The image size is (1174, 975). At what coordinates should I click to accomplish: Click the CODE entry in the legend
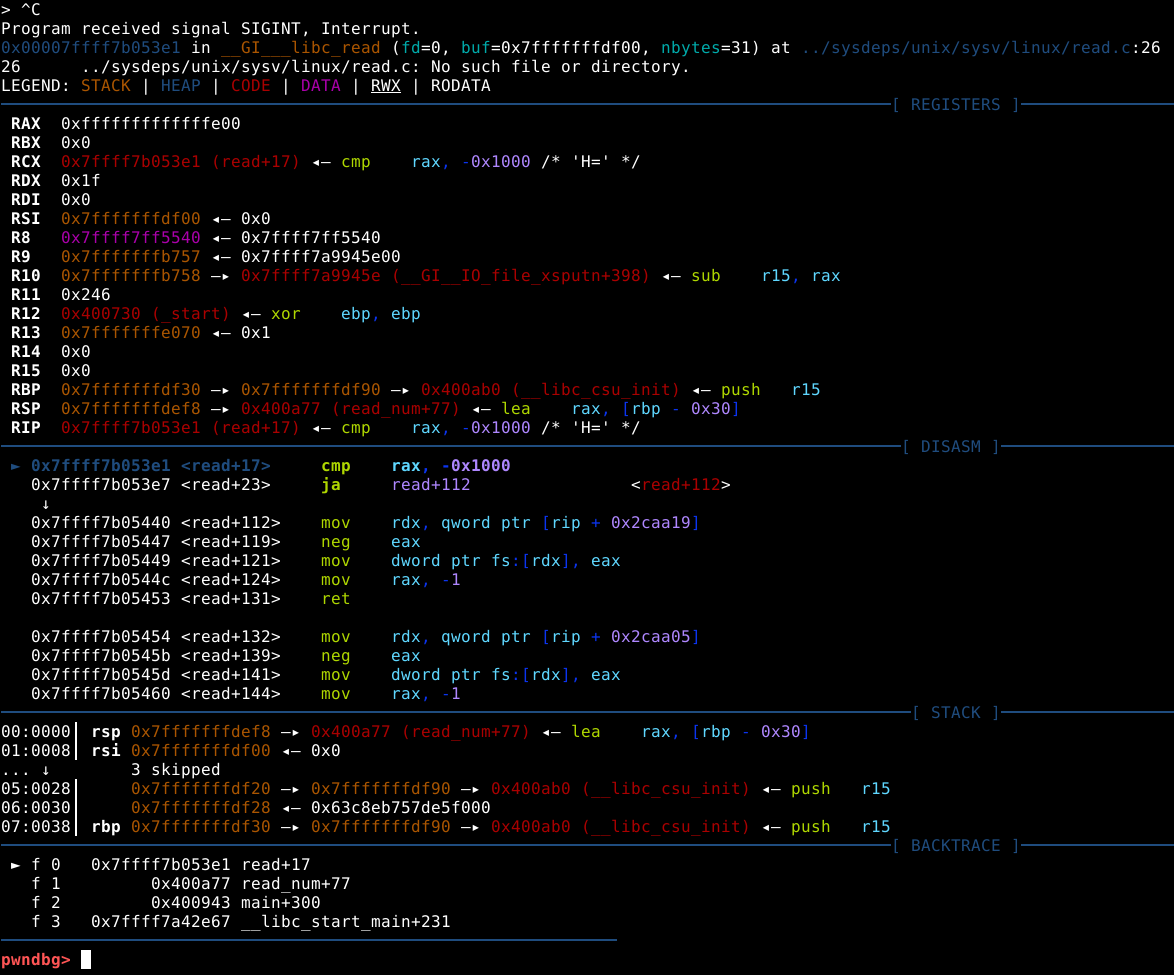(250, 86)
